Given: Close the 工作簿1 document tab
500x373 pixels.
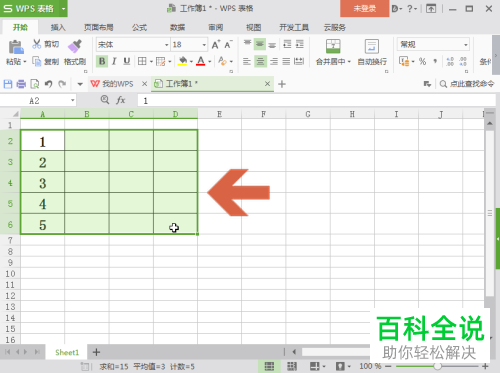Looking at the screenshot, I should point(267,84).
